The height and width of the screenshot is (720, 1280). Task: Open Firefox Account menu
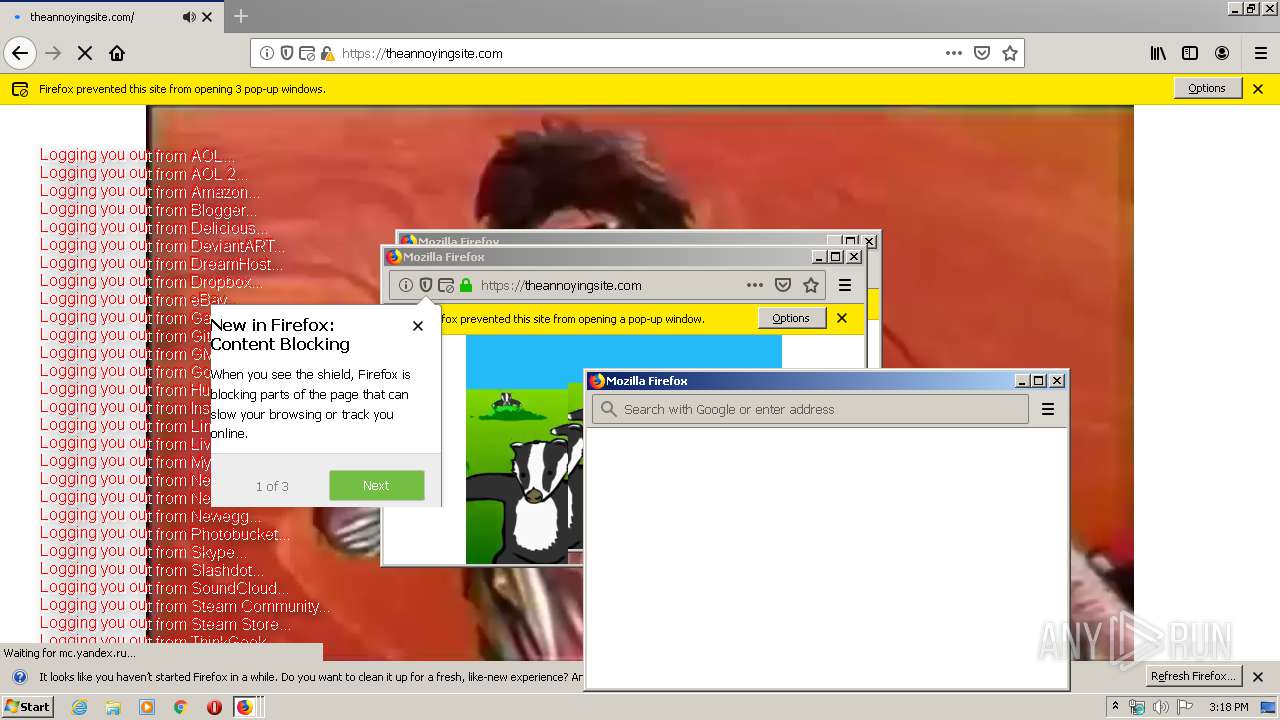pos(1222,53)
